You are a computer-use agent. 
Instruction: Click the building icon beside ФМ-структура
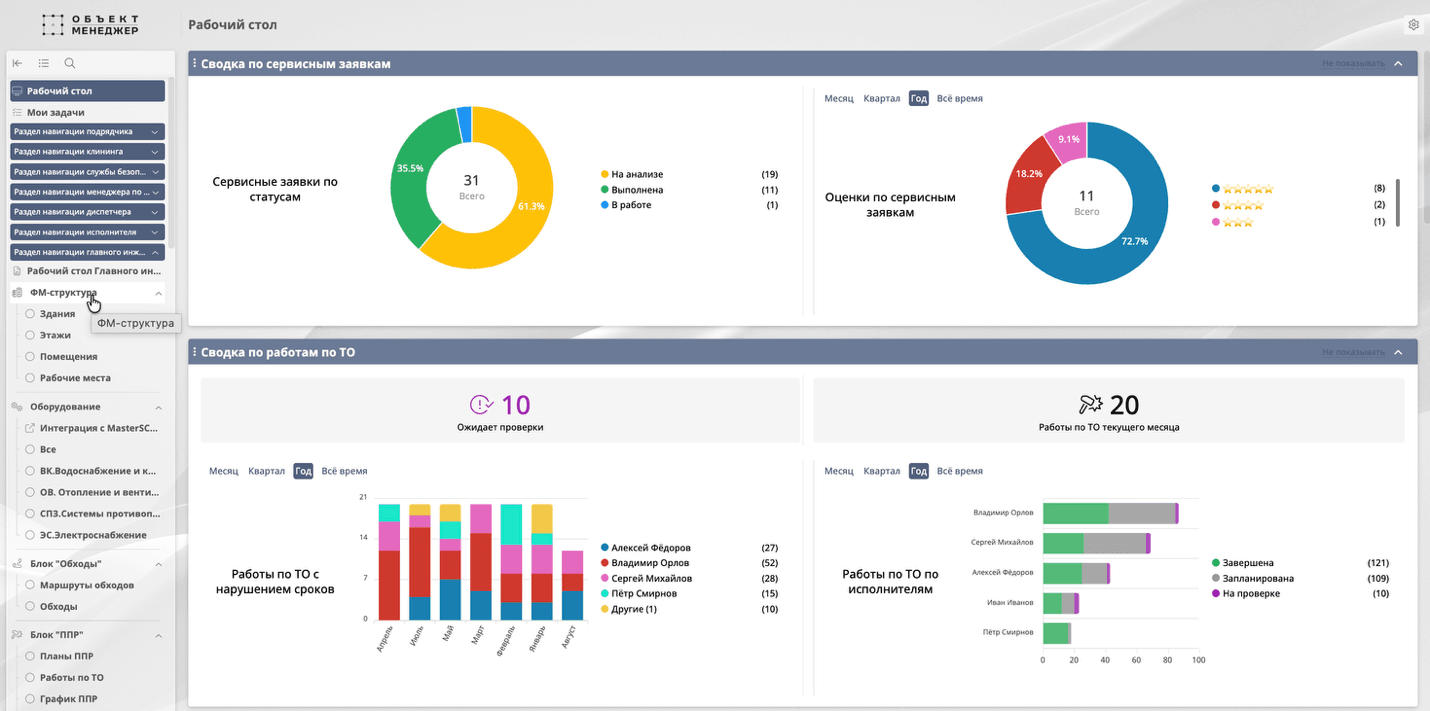[17, 292]
